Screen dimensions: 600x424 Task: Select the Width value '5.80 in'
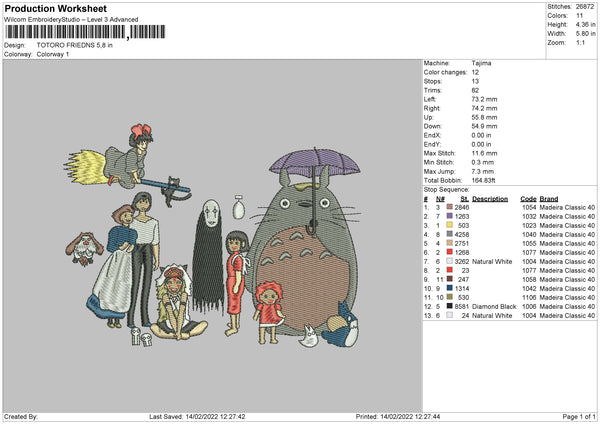[x=585, y=34]
